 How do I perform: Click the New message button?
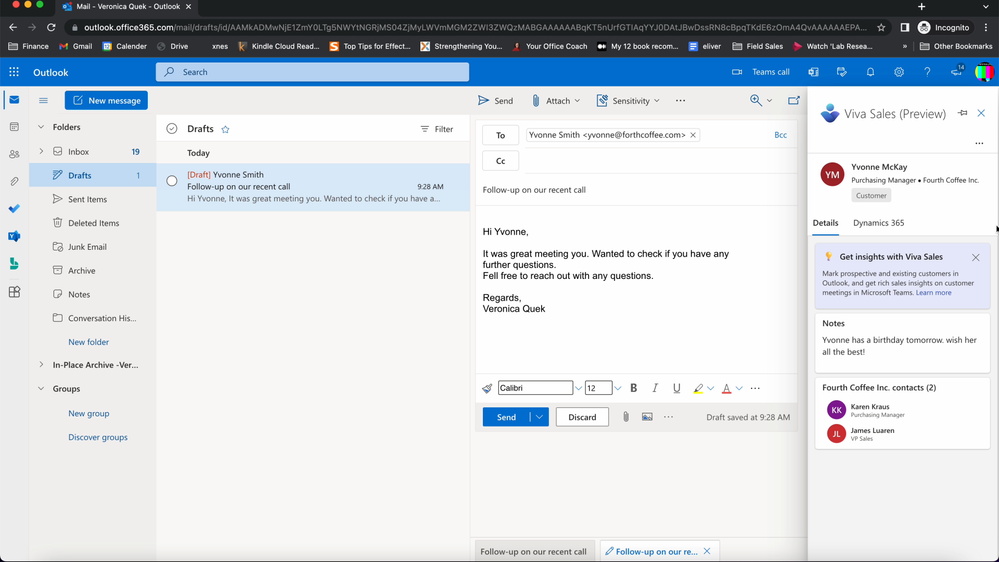pyautogui.click(x=106, y=100)
